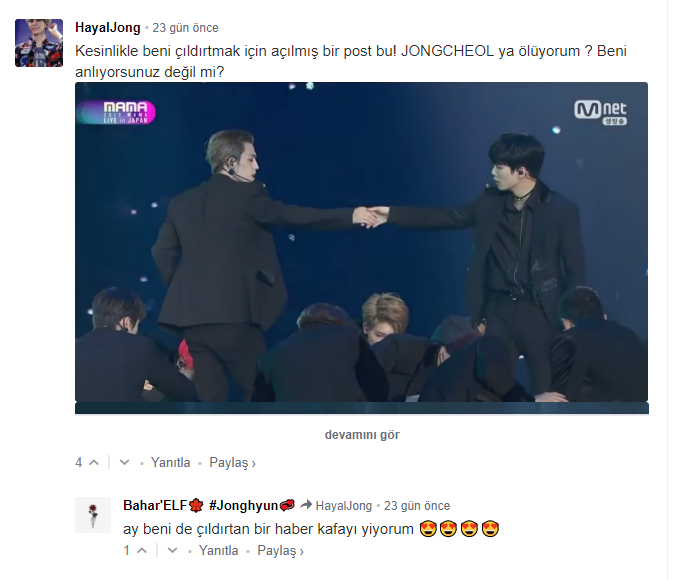Click the Mnet logo in the image
Image resolution: width=673 pixels, height=580 pixels.
pyautogui.click(x=600, y=112)
